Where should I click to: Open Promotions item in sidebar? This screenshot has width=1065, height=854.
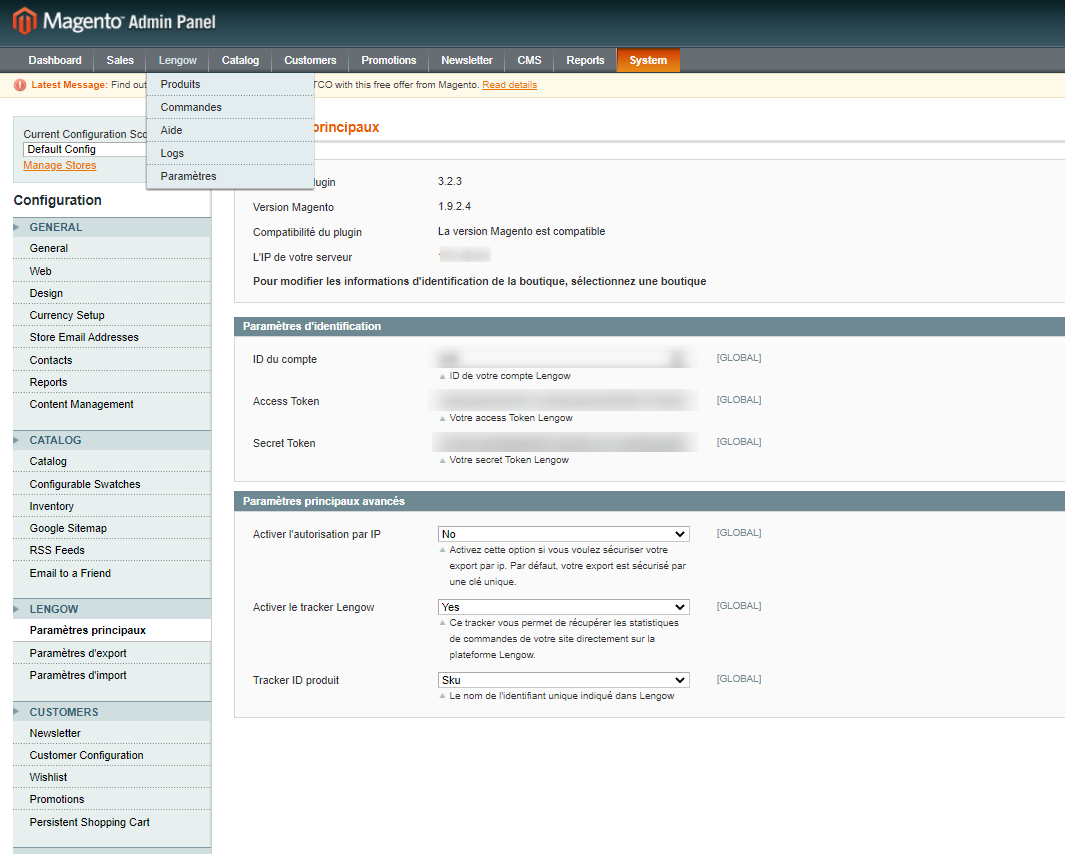coord(112,799)
